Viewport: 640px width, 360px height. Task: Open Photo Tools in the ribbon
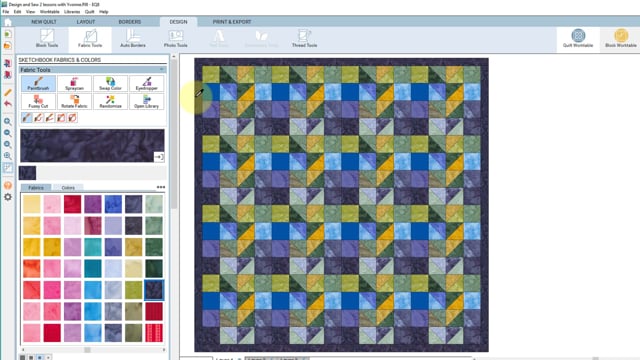(176, 39)
